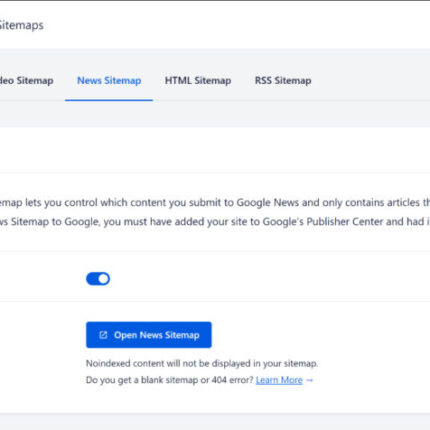This screenshot has height=430, width=430.
Task: Switch to the HTML Sitemap tab
Action: [x=198, y=80]
